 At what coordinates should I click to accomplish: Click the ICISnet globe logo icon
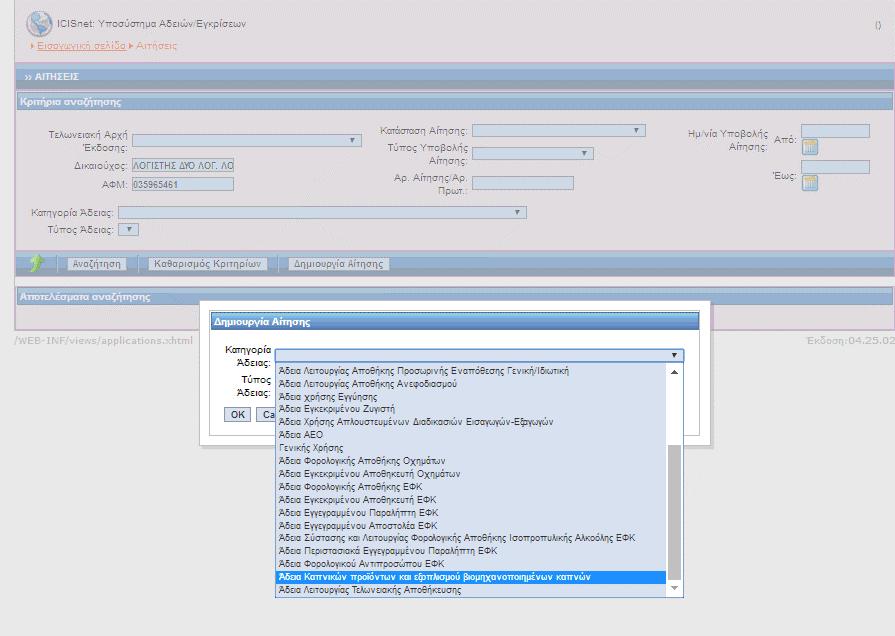point(39,24)
